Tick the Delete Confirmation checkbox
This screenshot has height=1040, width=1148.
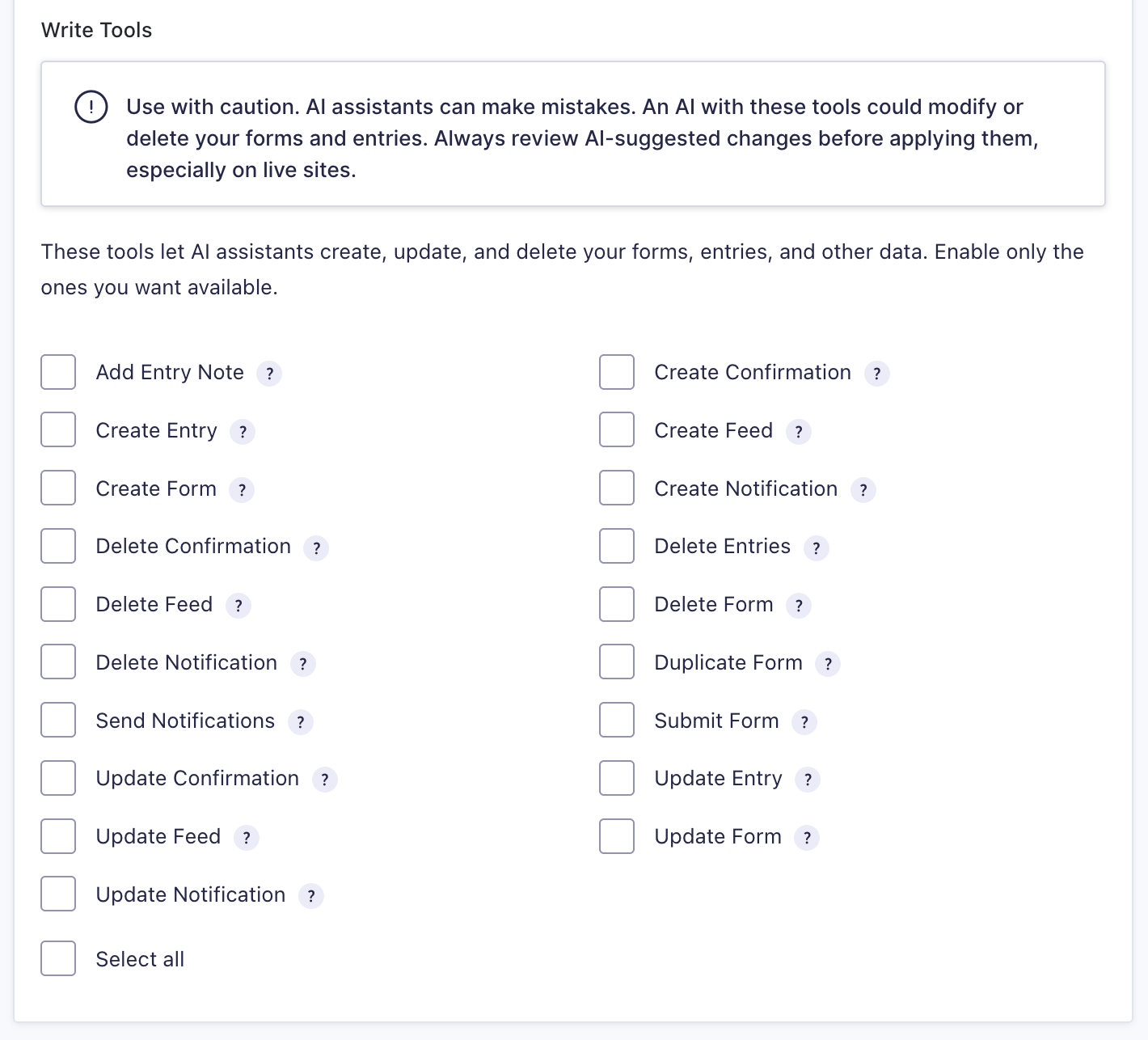[x=58, y=546]
